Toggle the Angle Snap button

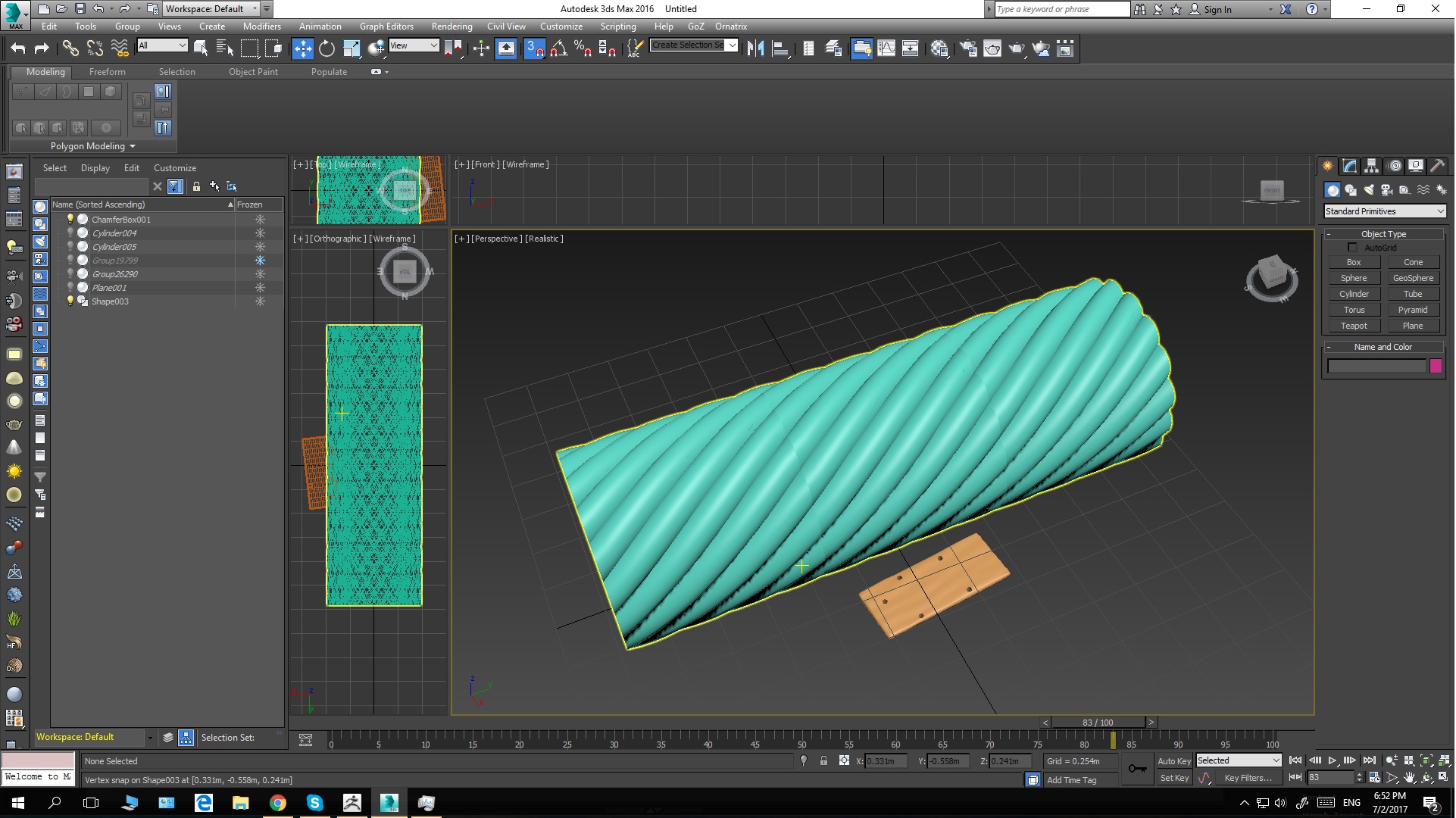tap(558, 48)
